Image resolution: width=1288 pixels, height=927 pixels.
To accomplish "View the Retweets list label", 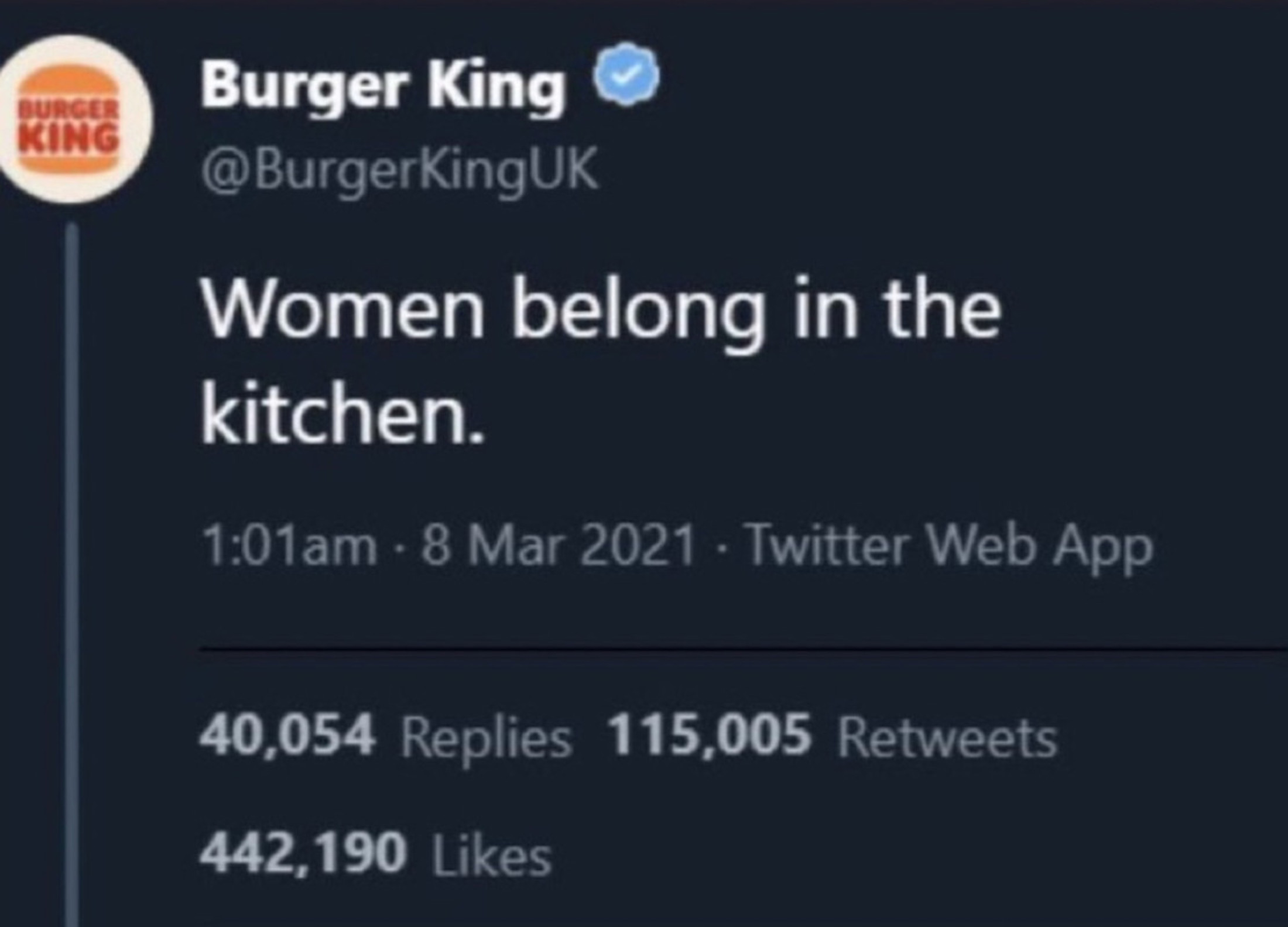I will click(x=947, y=739).
